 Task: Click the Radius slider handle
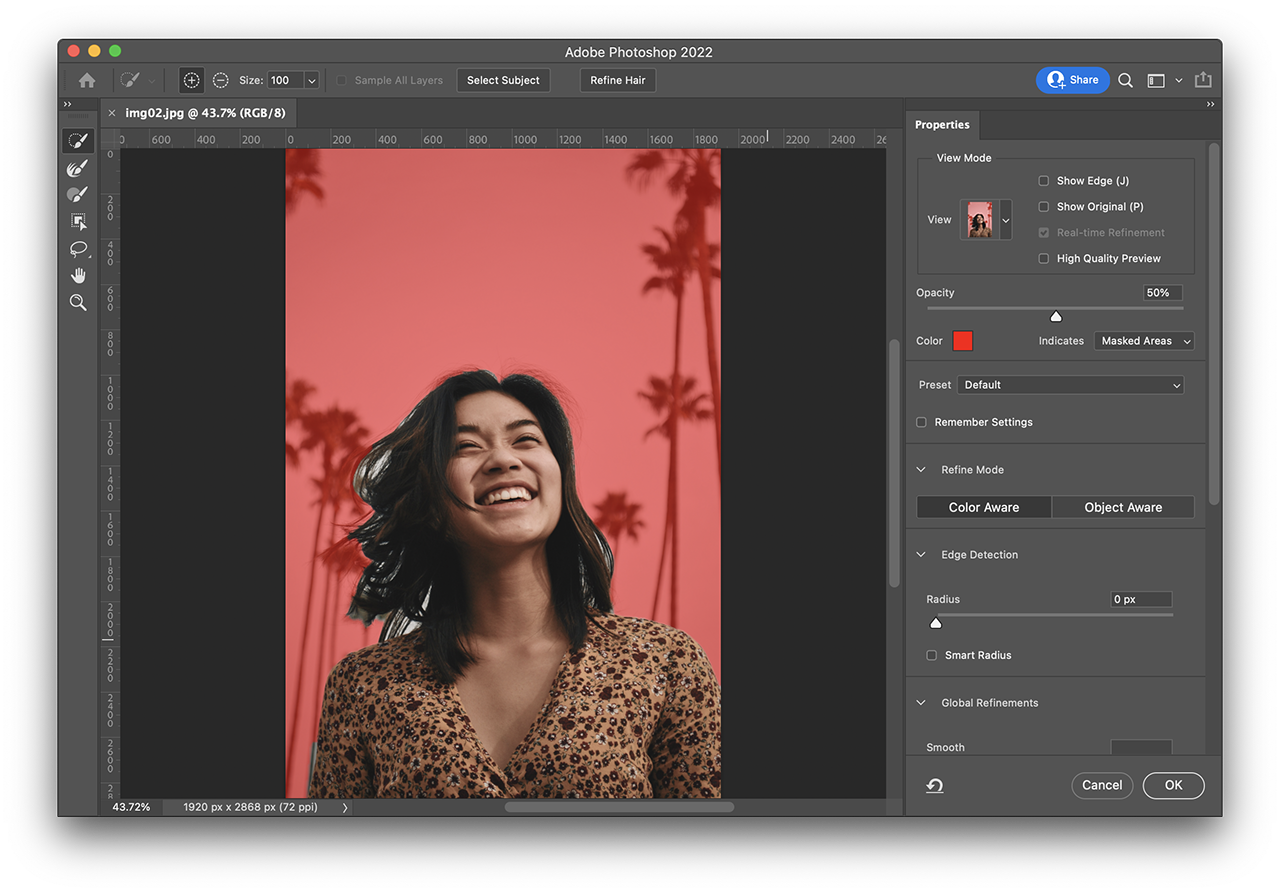pyautogui.click(x=936, y=623)
